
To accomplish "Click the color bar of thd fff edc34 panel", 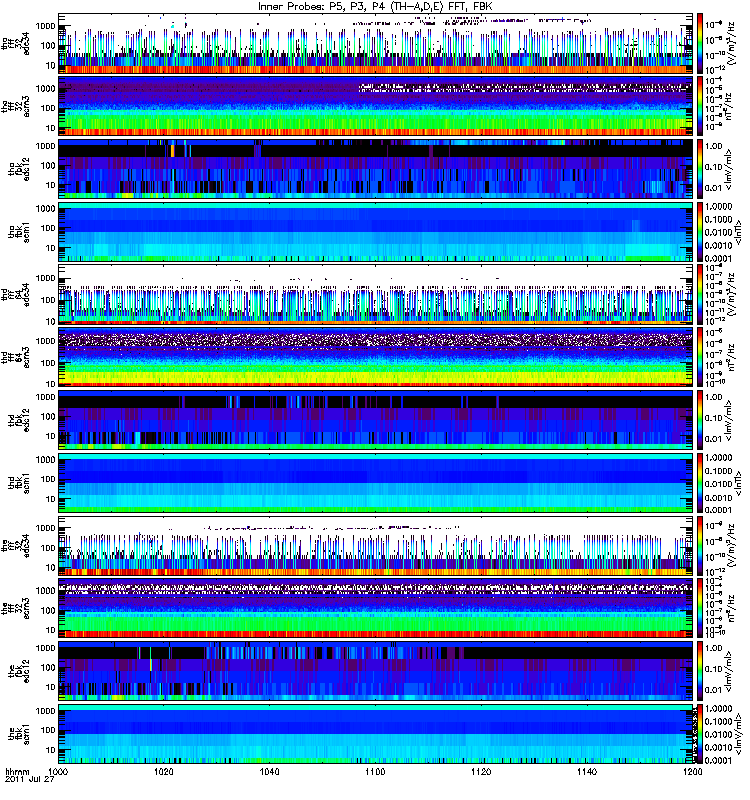I will pyautogui.click(x=700, y=294).
